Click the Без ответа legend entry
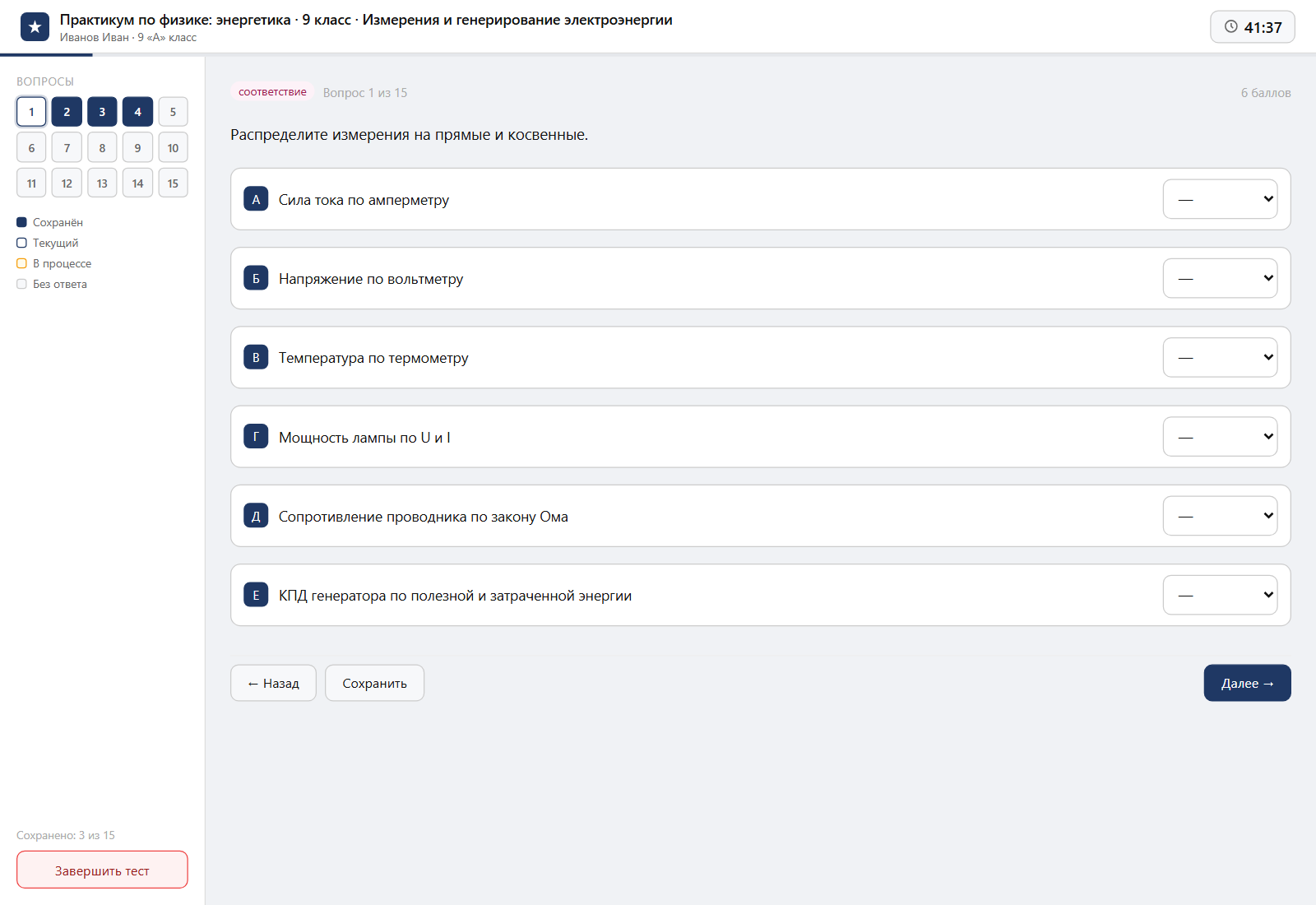Image resolution: width=1316 pixels, height=905 pixels. coord(52,284)
